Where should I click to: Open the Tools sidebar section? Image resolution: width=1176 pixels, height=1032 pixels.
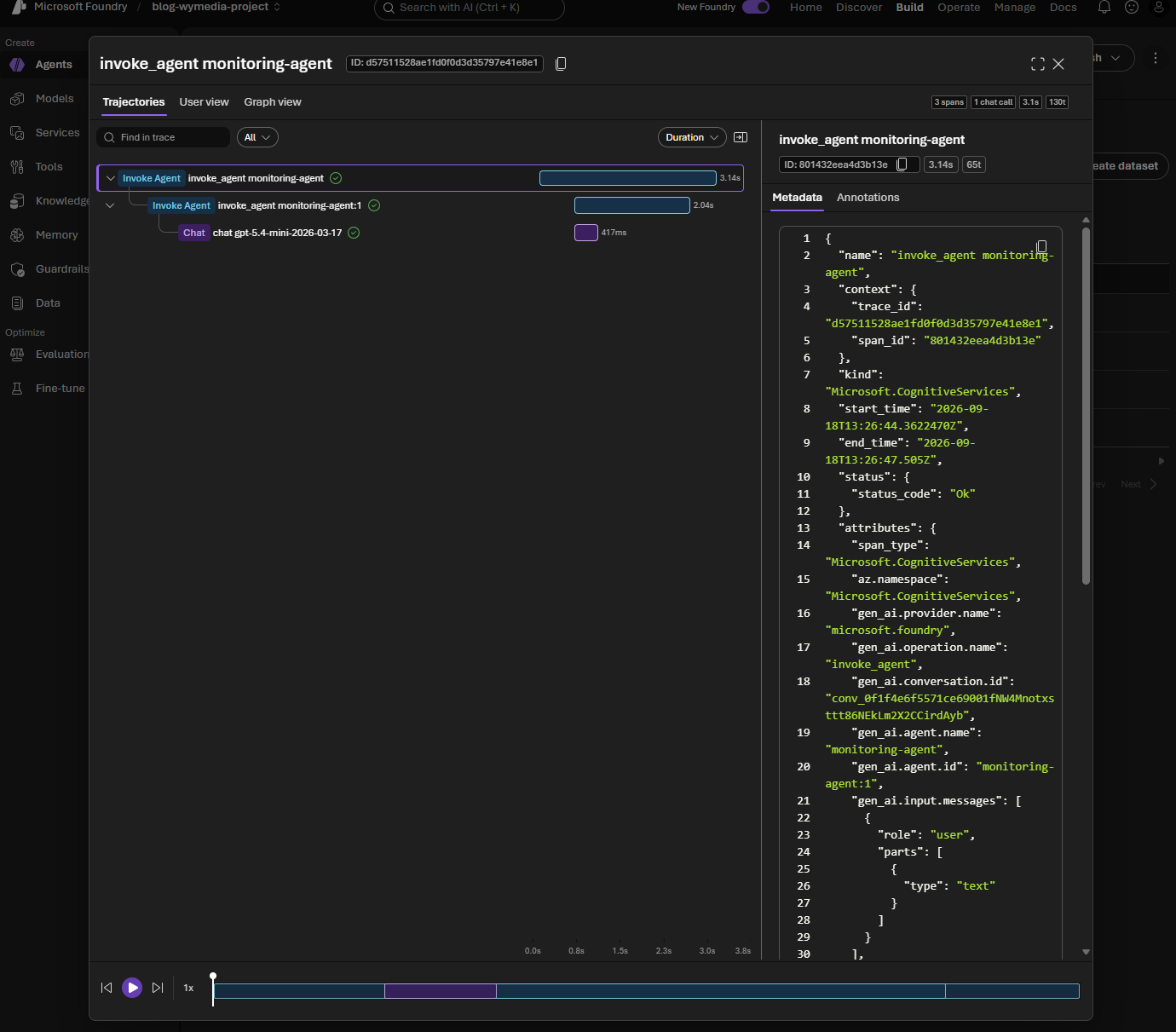coord(44,167)
